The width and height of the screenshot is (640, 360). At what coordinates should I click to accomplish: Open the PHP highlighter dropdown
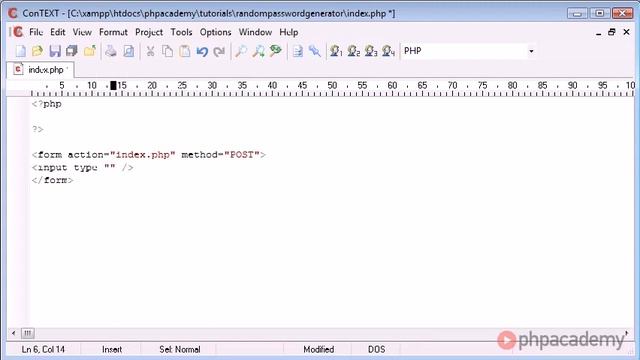(x=531, y=51)
